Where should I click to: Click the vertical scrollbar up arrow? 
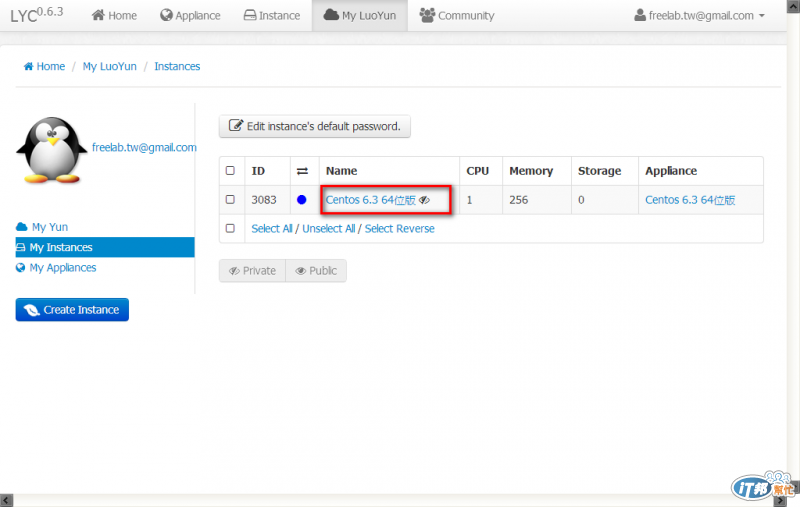(794, 6)
